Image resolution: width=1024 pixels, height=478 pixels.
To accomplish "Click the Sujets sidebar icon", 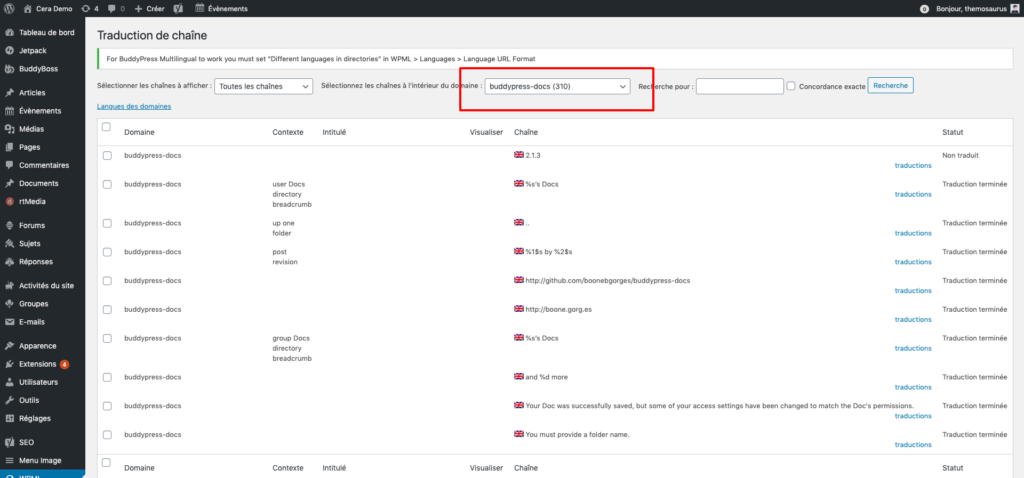I will pyautogui.click(x=9, y=244).
